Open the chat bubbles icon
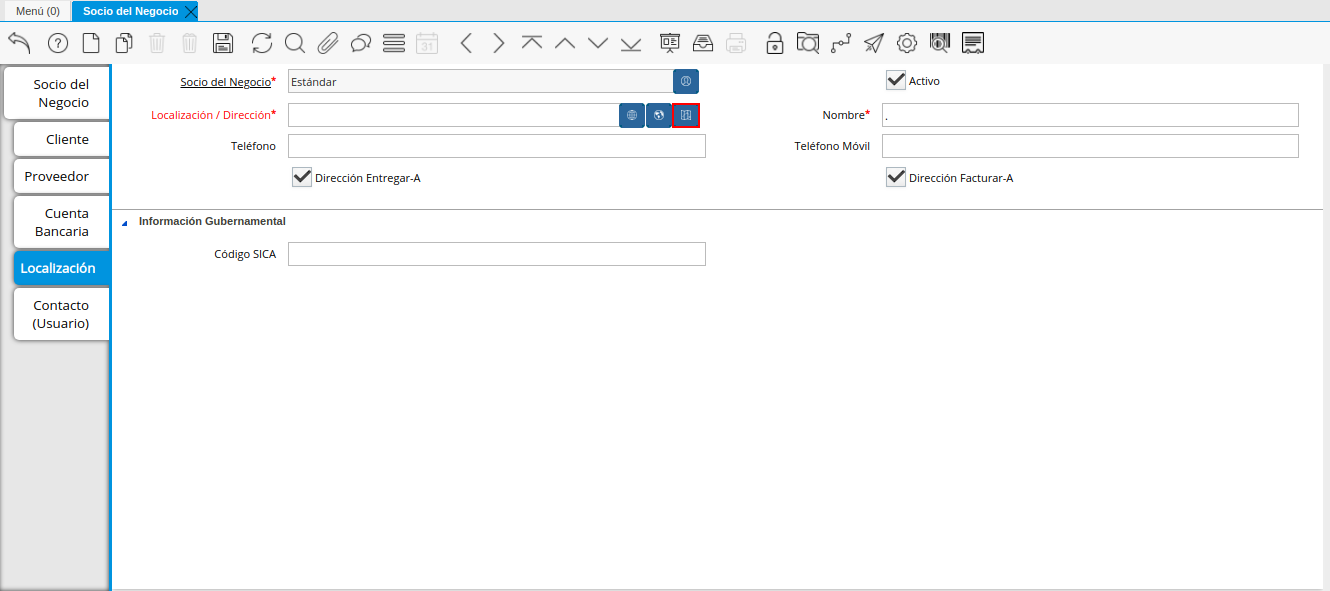The image size is (1330, 591). click(x=361, y=43)
